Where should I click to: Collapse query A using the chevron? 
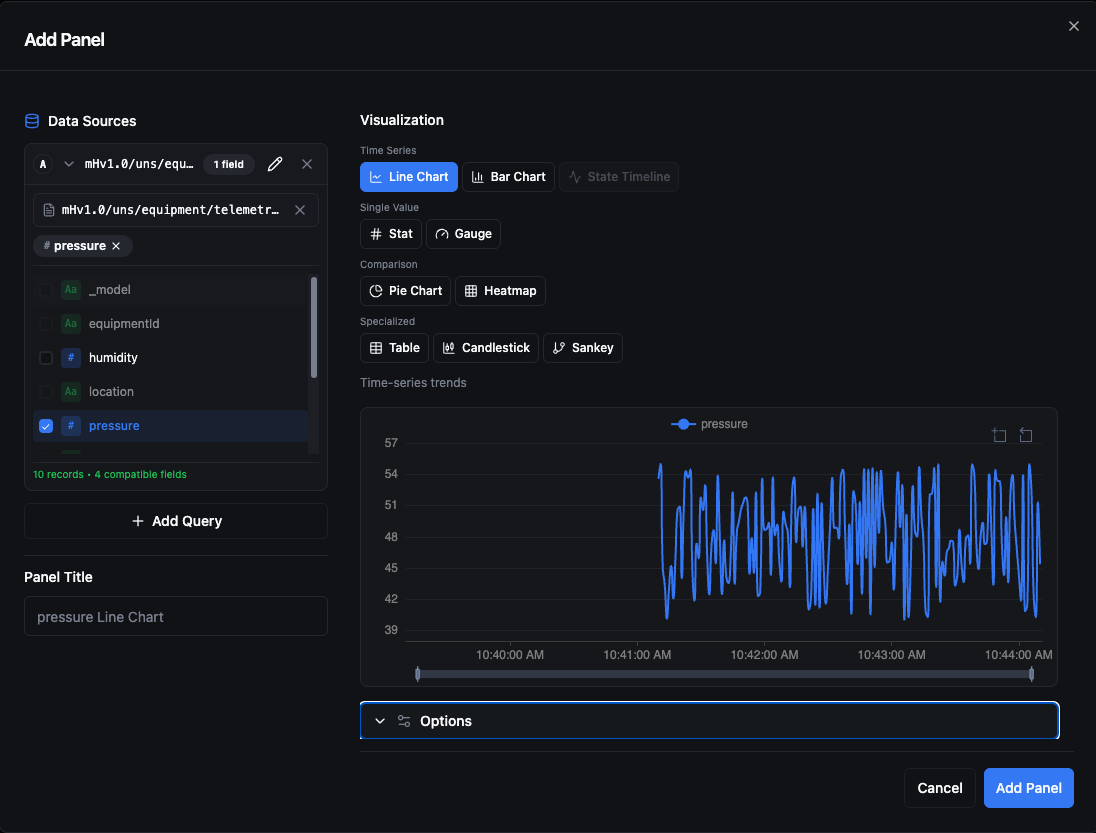click(69, 164)
